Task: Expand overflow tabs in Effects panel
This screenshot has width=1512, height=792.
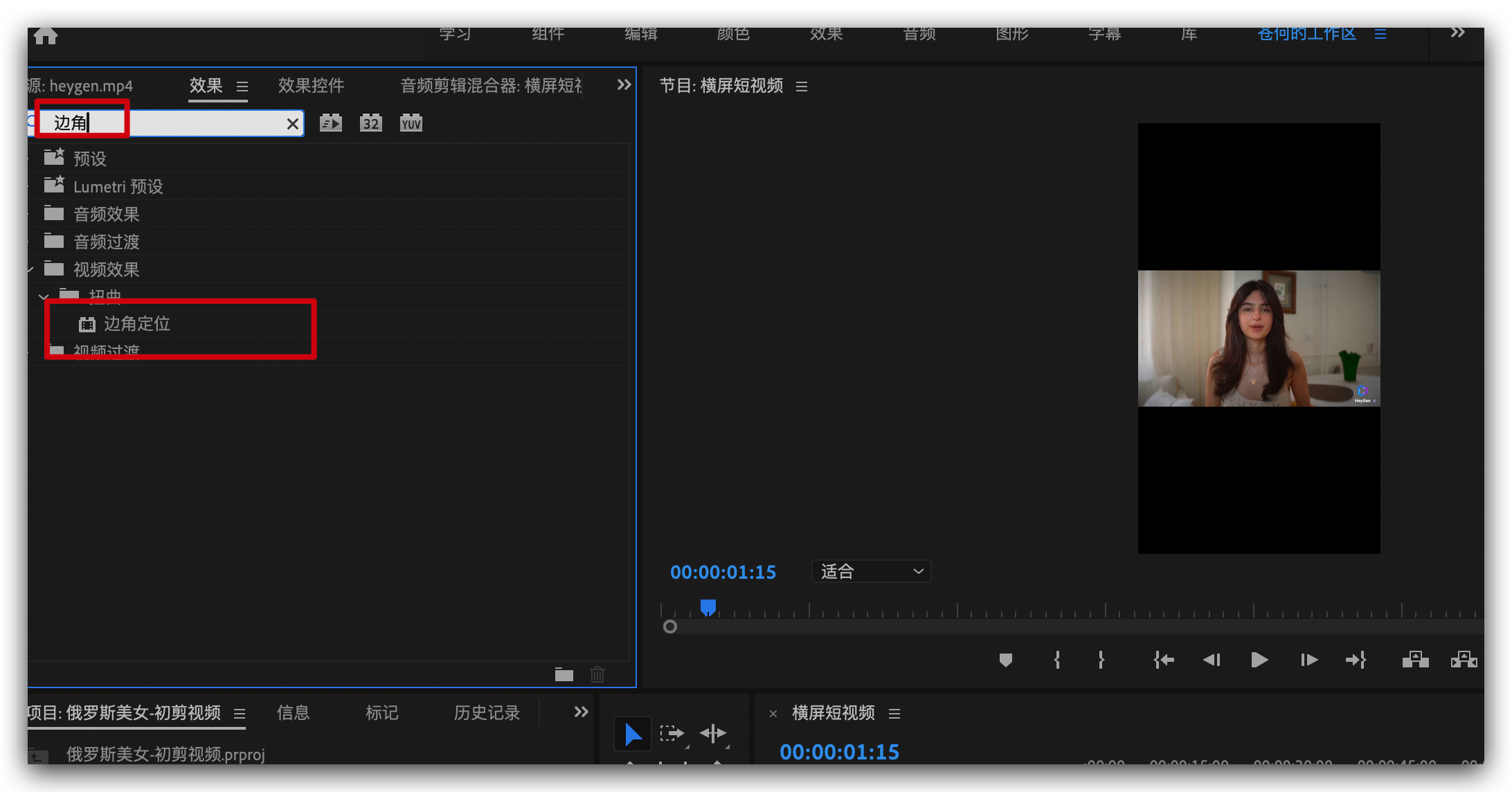Action: [x=624, y=84]
